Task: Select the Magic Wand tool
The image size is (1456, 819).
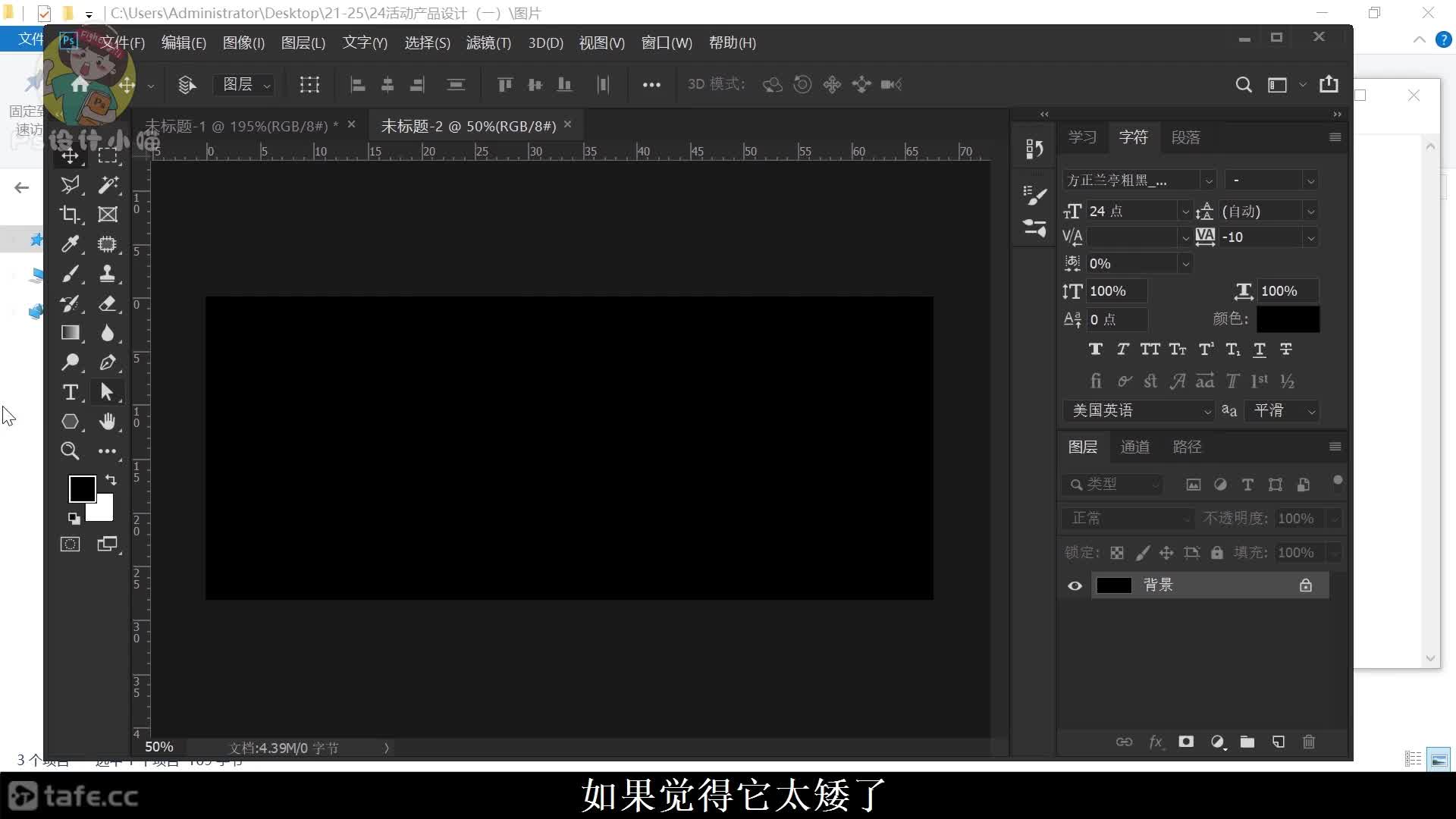Action: click(108, 184)
